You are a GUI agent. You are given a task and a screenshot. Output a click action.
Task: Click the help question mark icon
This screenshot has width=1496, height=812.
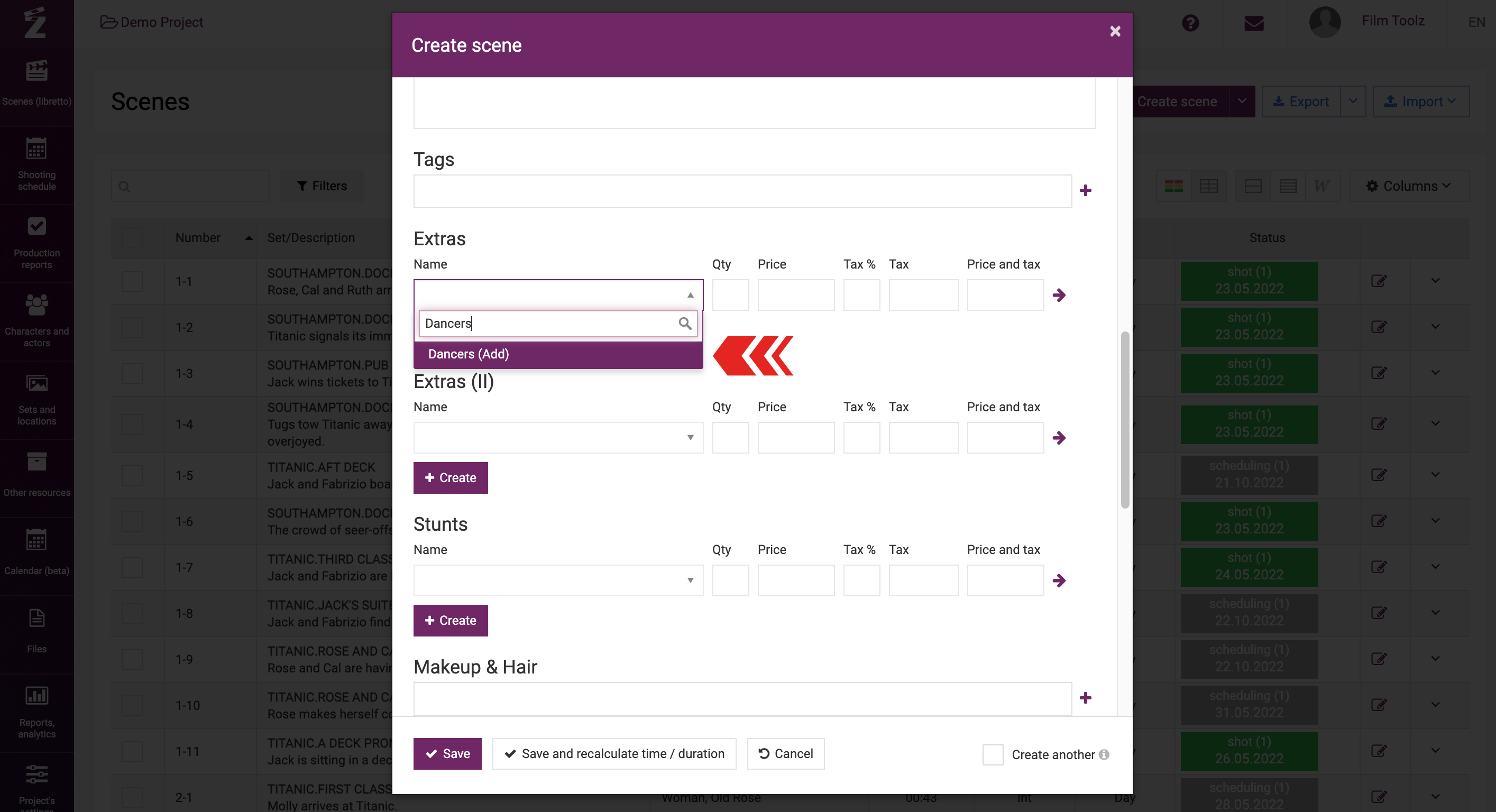[1190, 23]
